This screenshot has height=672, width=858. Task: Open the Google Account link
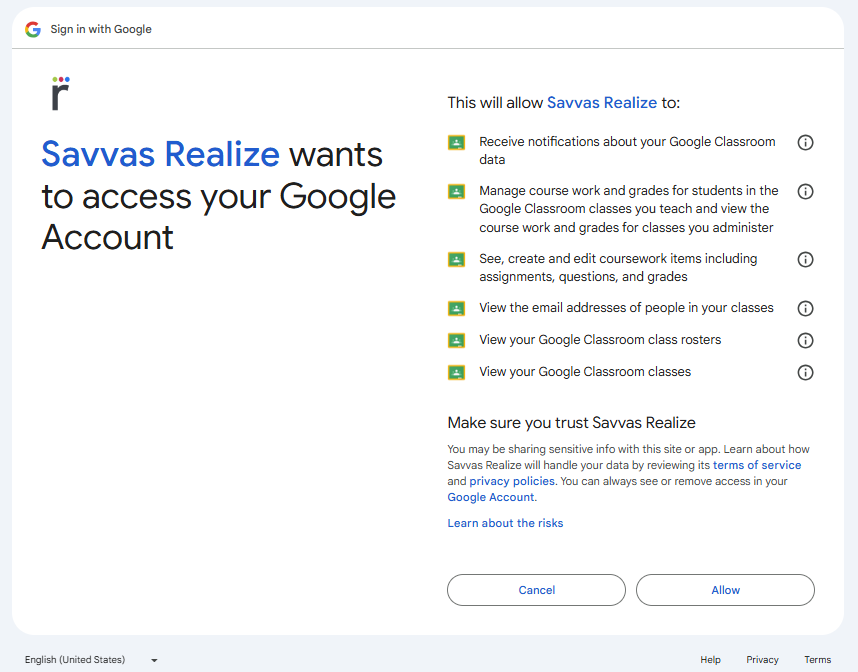pos(491,497)
